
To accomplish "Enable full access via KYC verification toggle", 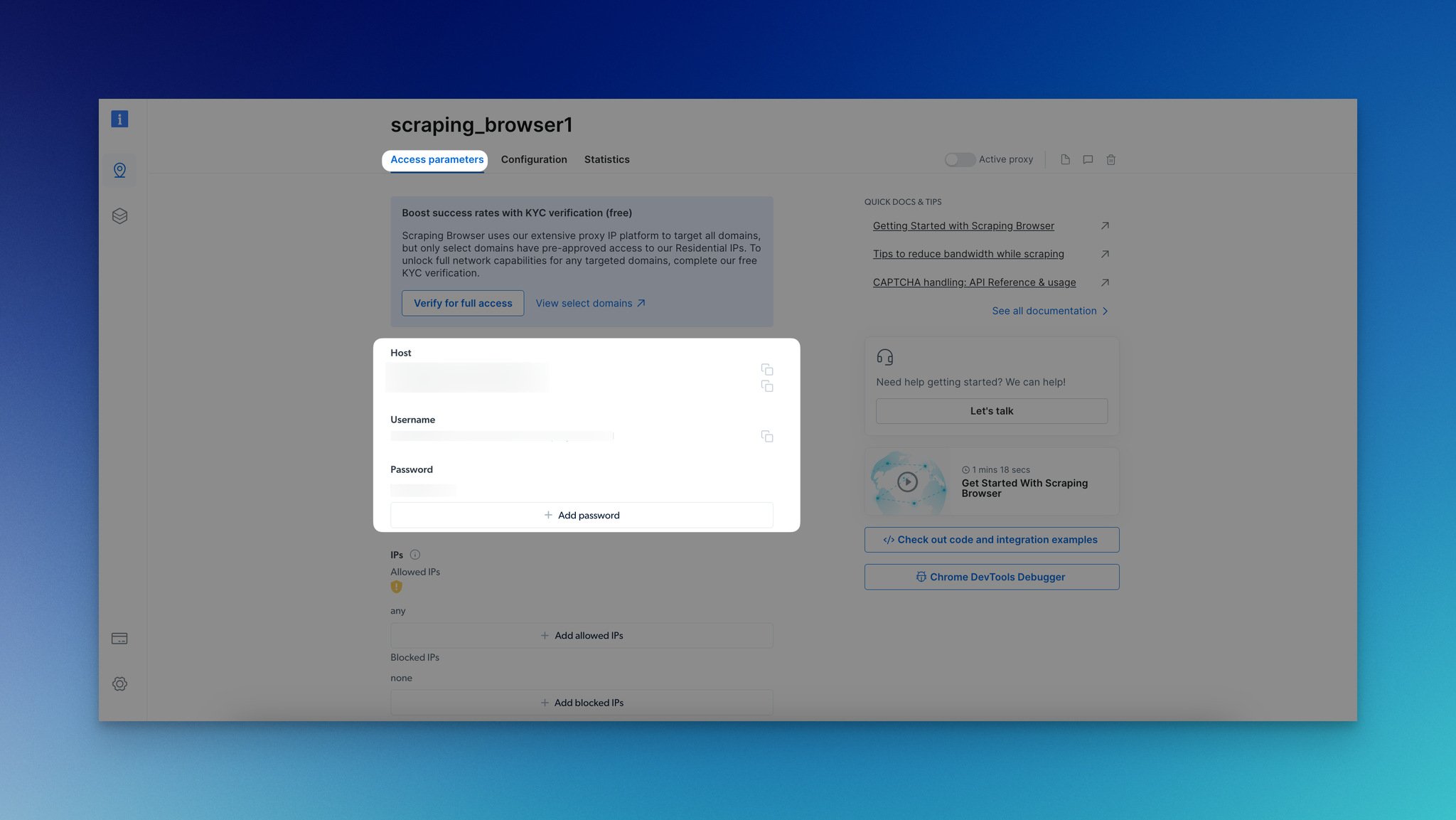I will (462, 302).
